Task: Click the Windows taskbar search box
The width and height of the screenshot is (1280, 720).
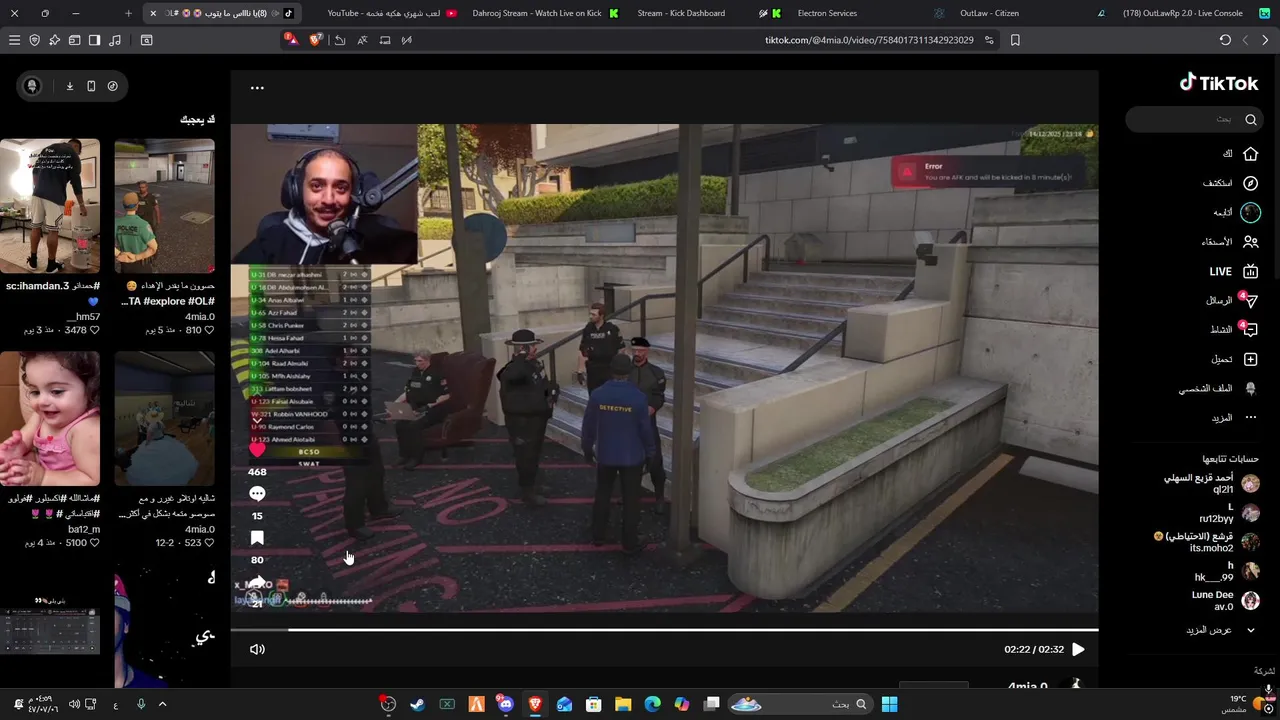Action: [x=798, y=704]
